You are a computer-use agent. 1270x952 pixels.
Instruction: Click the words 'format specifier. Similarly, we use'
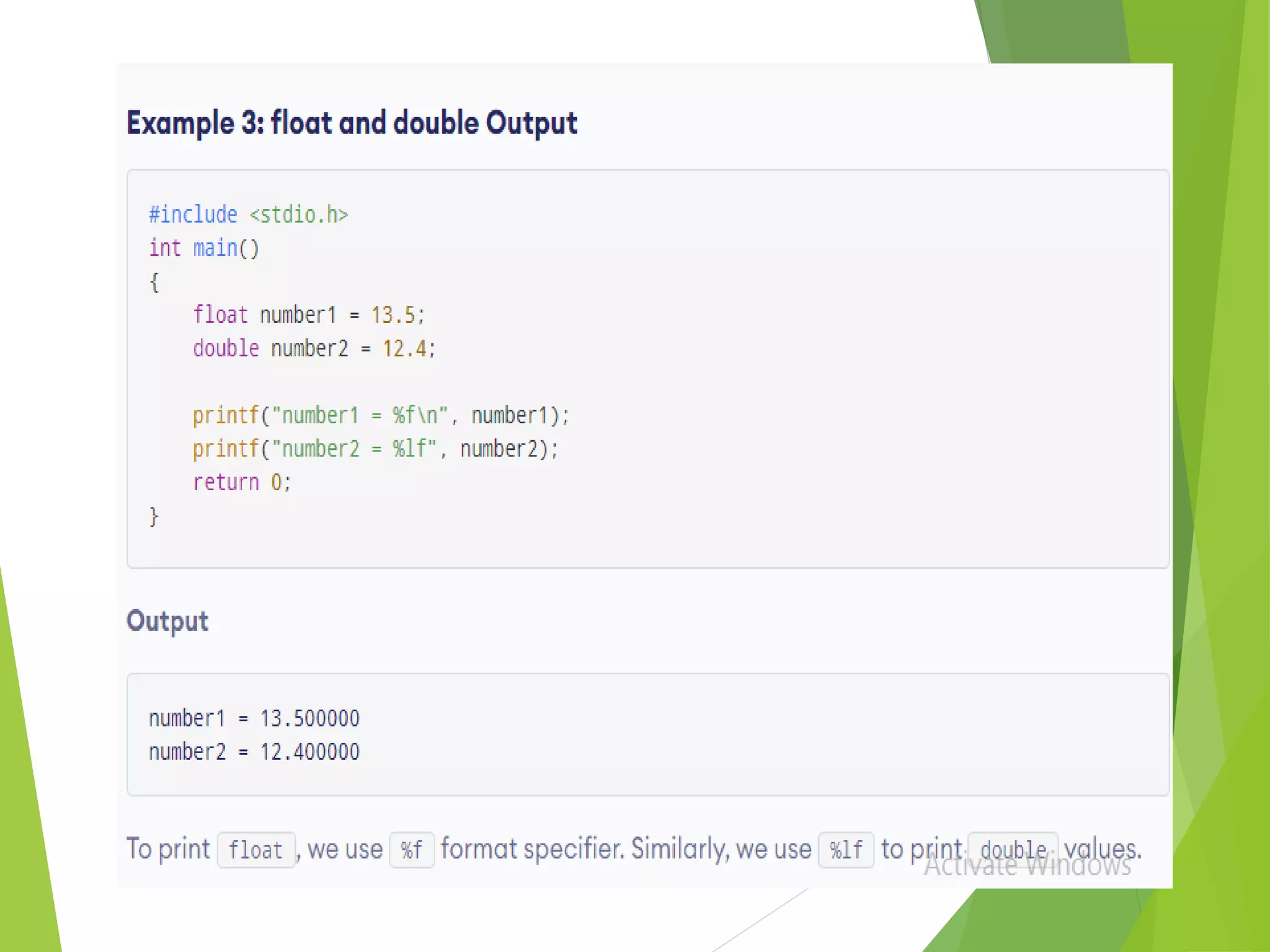(x=626, y=849)
